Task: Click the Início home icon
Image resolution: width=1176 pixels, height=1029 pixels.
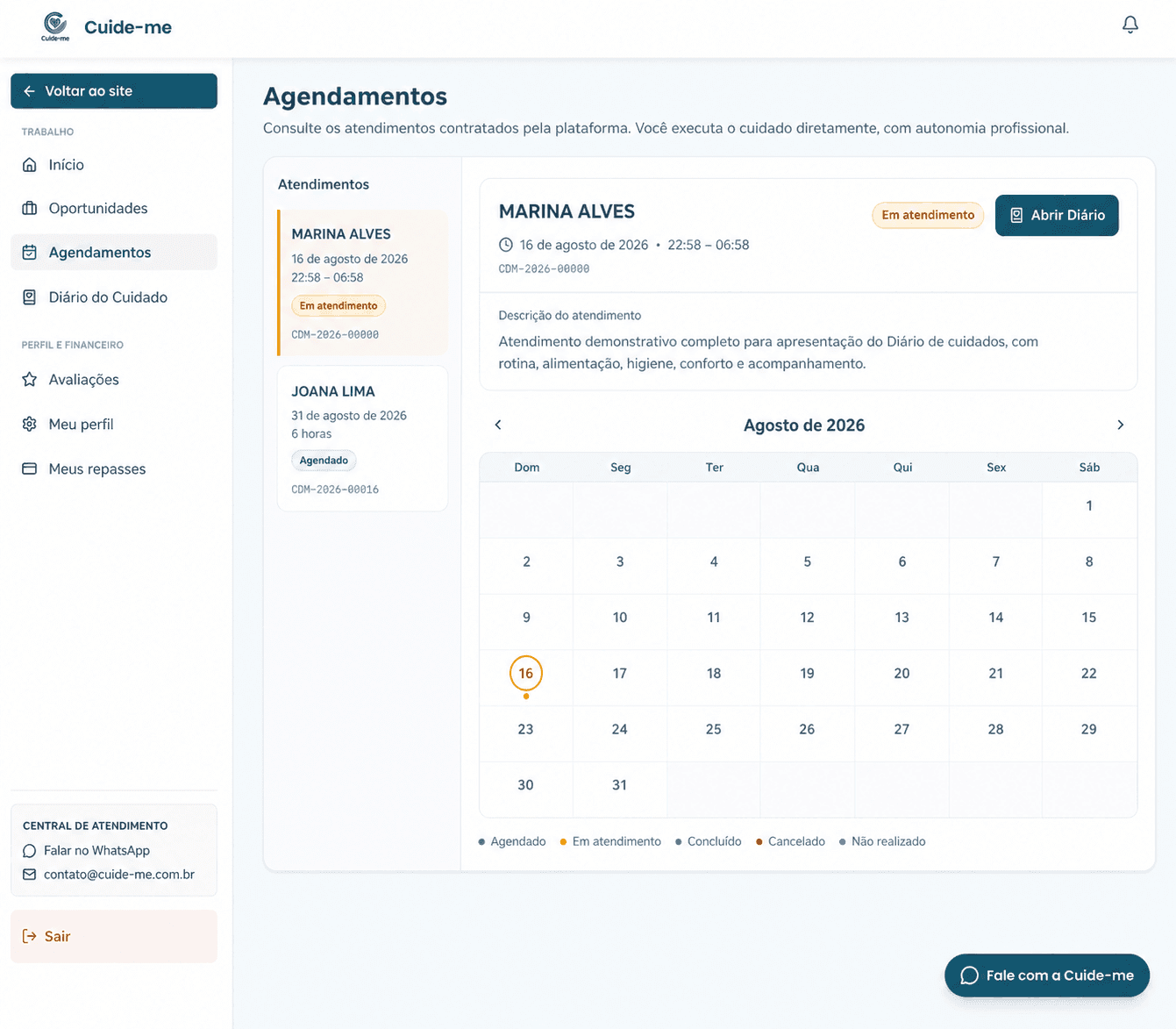Action: point(30,165)
